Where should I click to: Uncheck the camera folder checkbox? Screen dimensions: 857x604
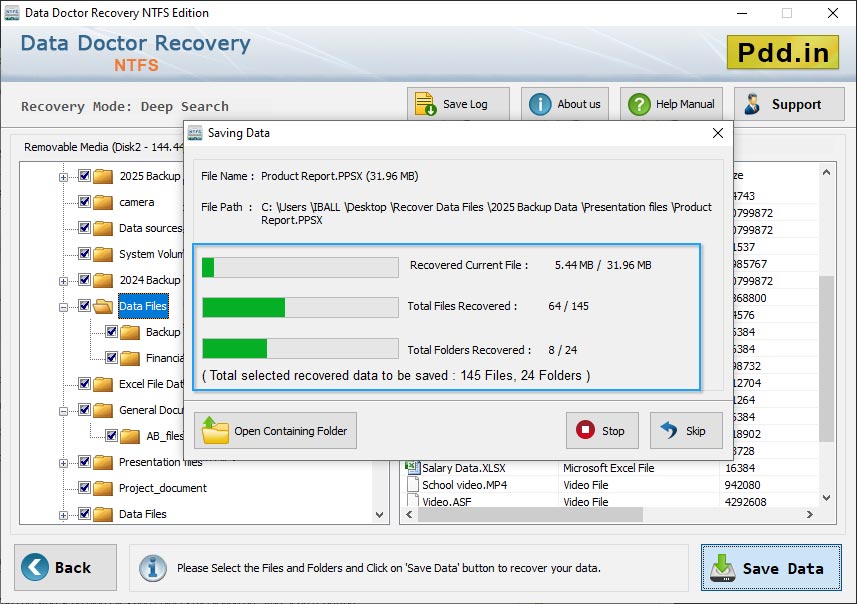[x=84, y=201]
